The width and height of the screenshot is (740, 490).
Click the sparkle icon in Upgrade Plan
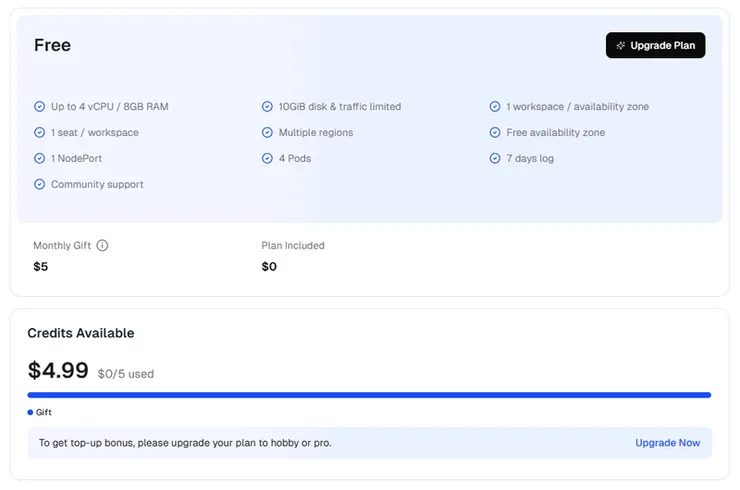pyautogui.click(x=621, y=45)
